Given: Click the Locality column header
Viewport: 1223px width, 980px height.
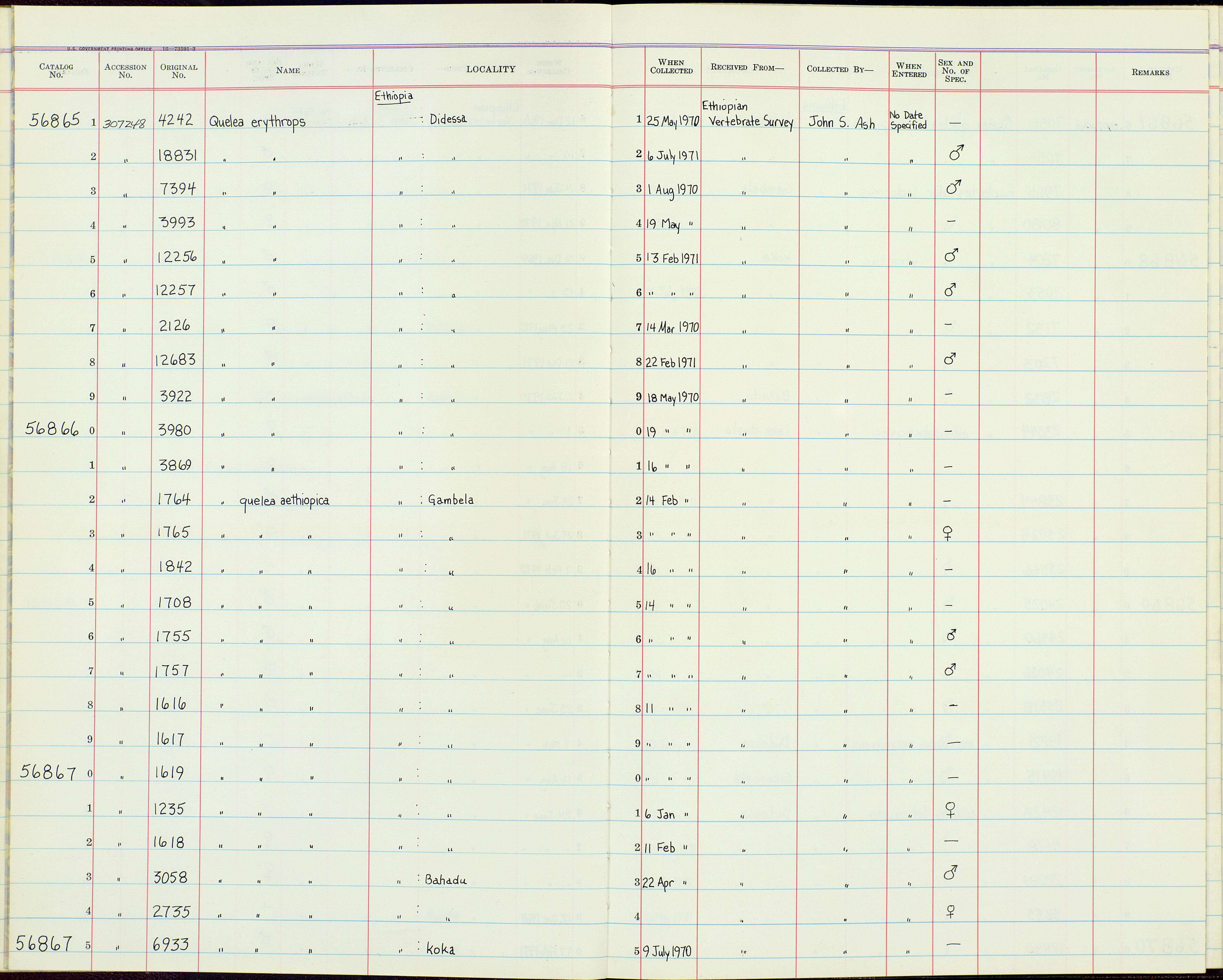Looking at the screenshot, I should [x=491, y=69].
